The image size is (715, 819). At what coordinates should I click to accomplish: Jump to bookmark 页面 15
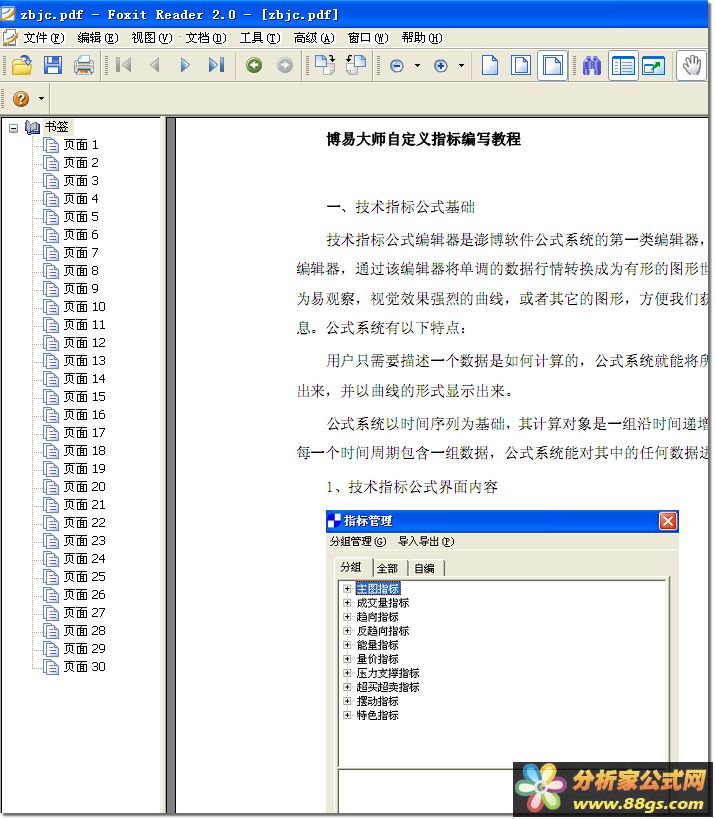click(85, 397)
